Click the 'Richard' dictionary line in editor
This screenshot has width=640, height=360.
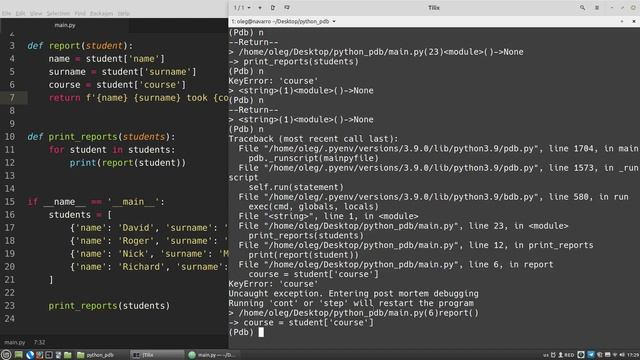tap(149, 267)
